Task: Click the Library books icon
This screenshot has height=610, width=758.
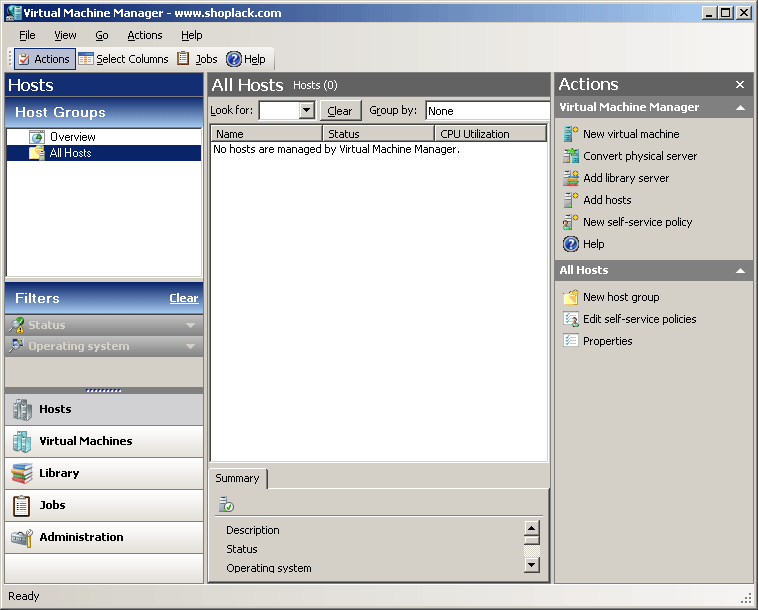Action: click(22, 473)
